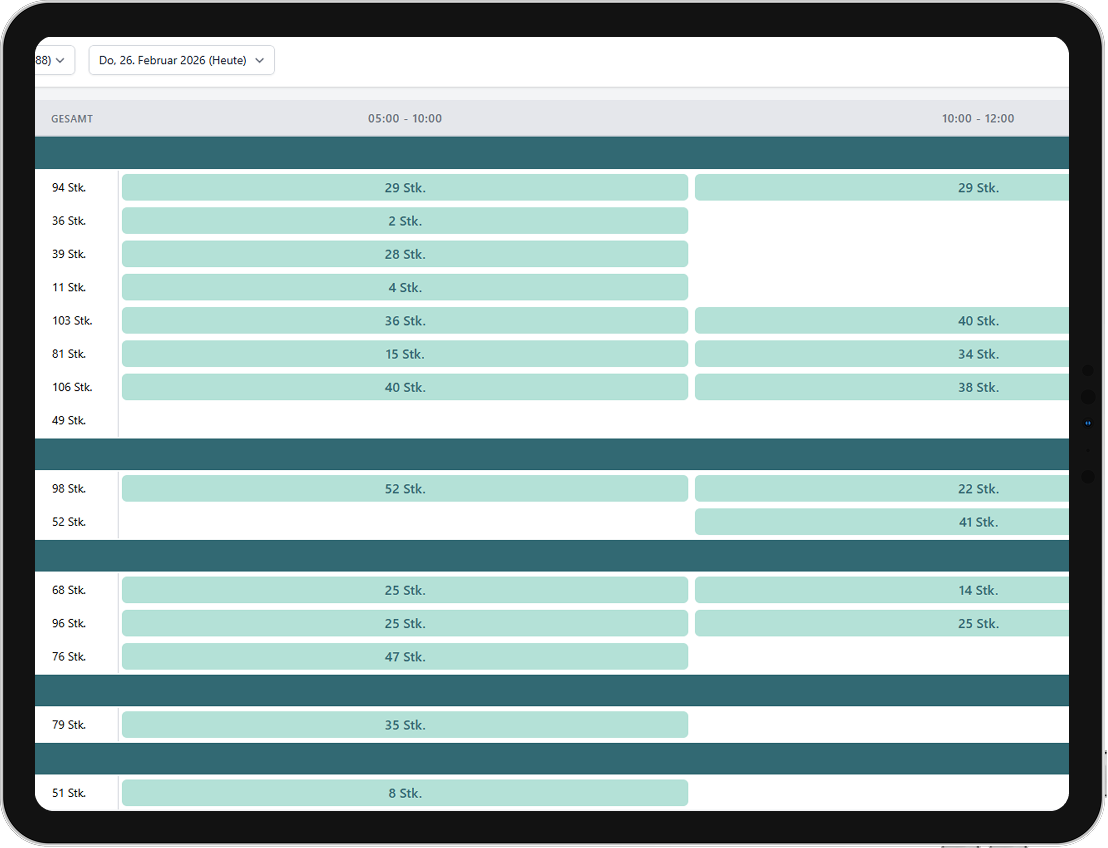Click the 52 Stk. total in the GESAMT column
This screenshot has width=1108, height=848.
click(x=69, y=522)
